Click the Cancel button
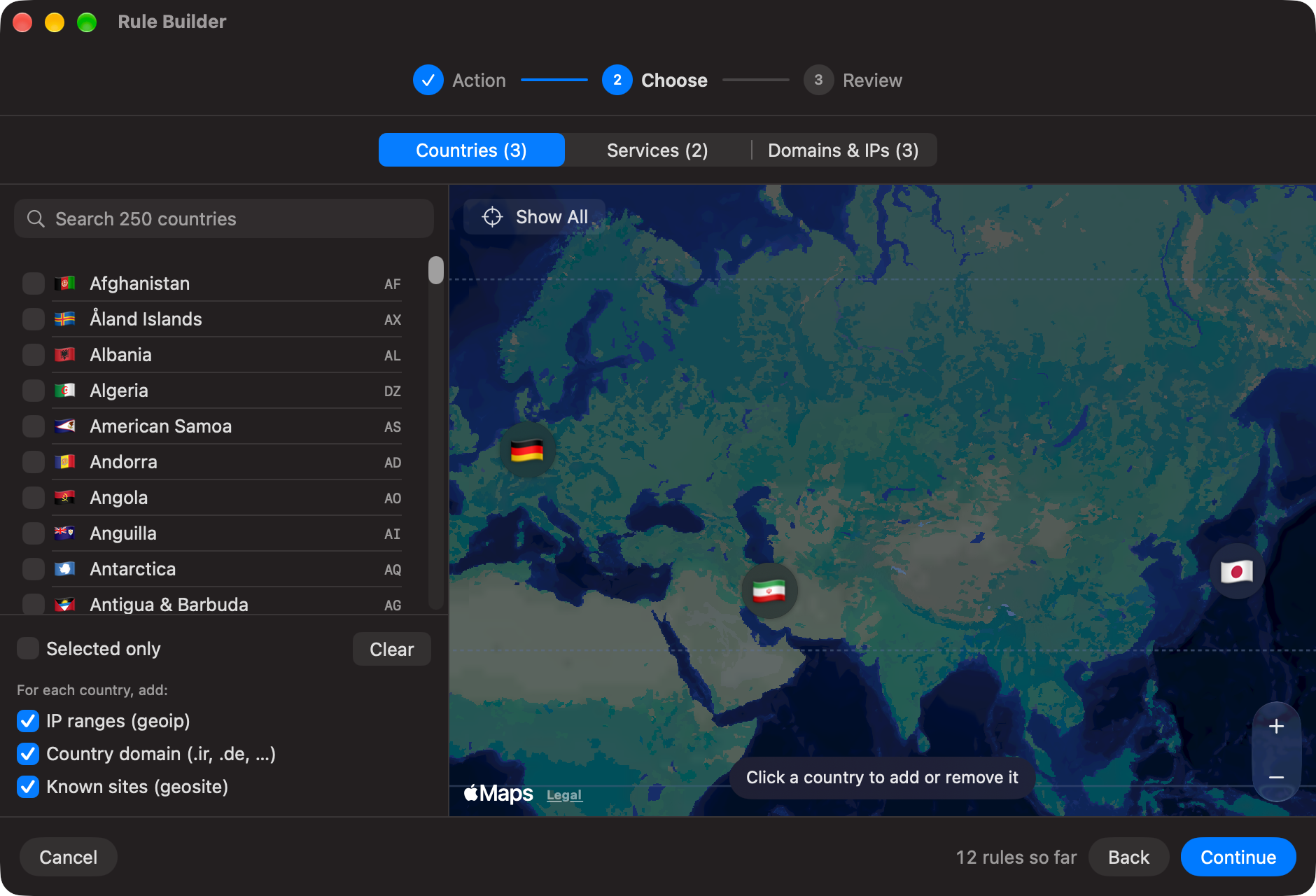Viewport: 1316px width, 896px height. (69, 857)
